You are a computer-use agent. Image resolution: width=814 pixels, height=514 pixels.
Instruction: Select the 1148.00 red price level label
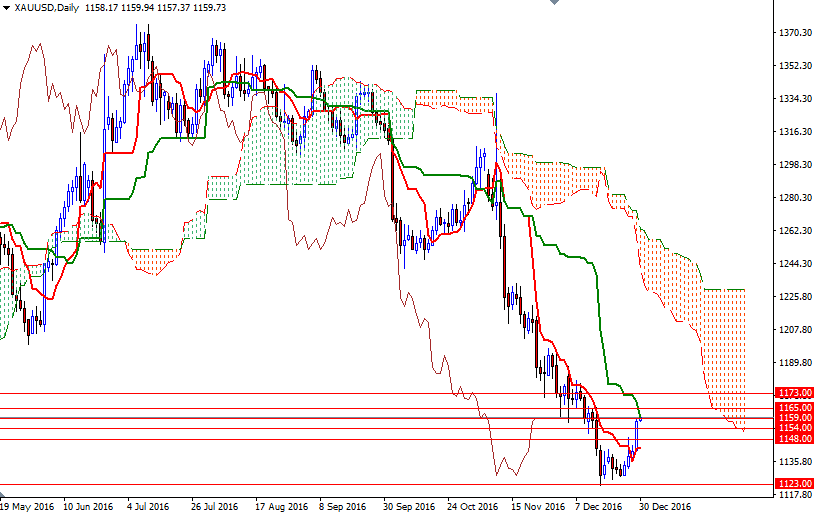pos(794,439)
